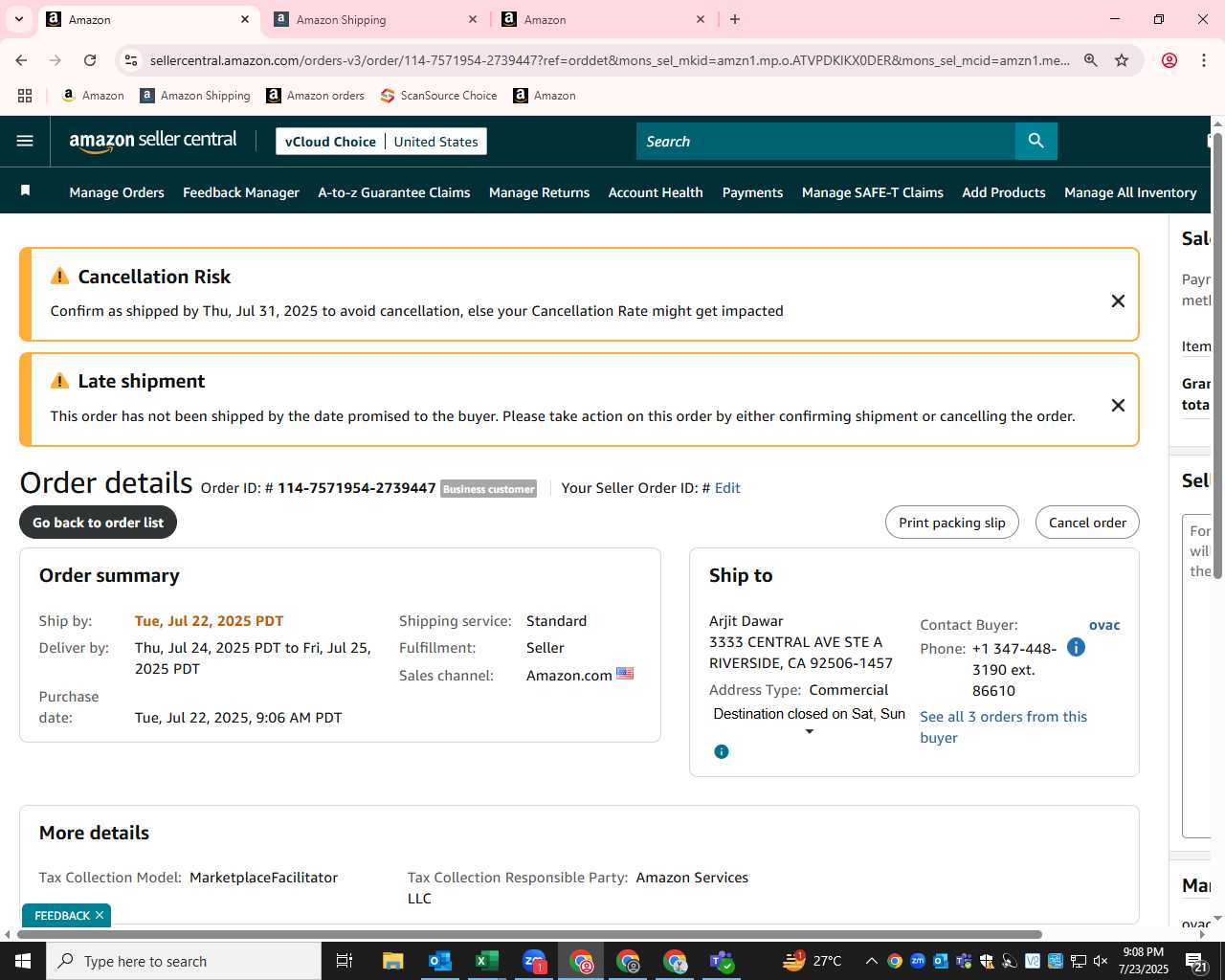Open Task View on the taskbar
1225x980 pixels.
tap(345, 961)
